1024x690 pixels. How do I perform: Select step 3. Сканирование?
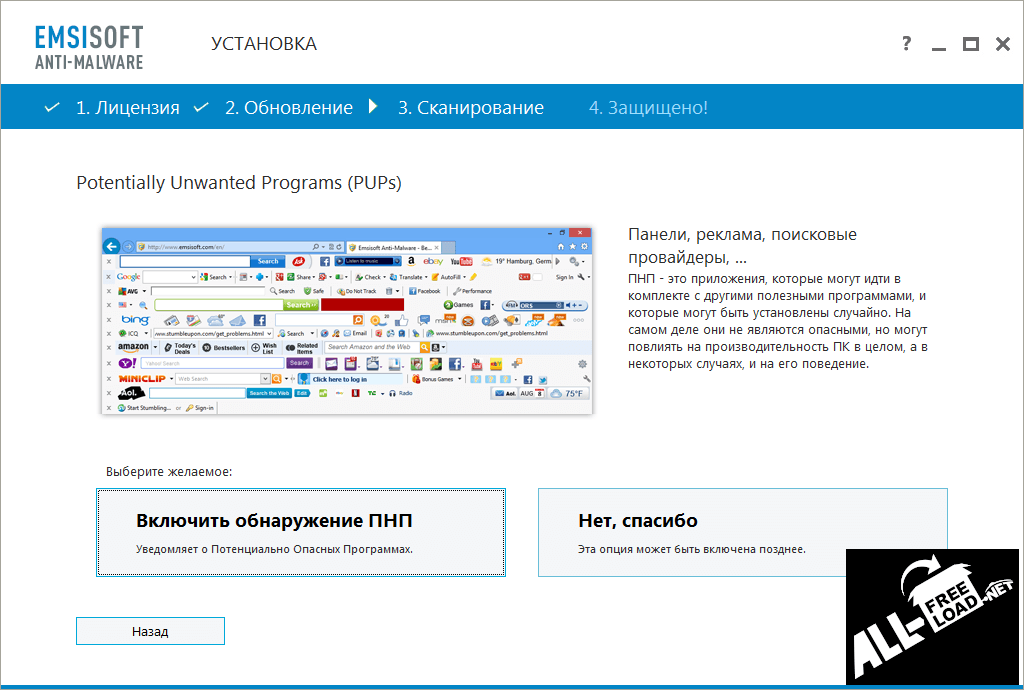pos(470,108)
